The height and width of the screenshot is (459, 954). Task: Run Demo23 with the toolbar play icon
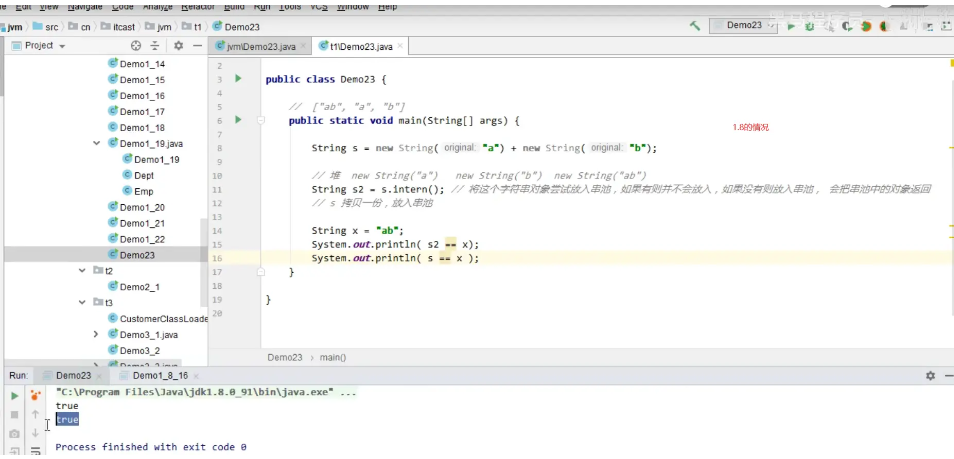coord(791,26)
